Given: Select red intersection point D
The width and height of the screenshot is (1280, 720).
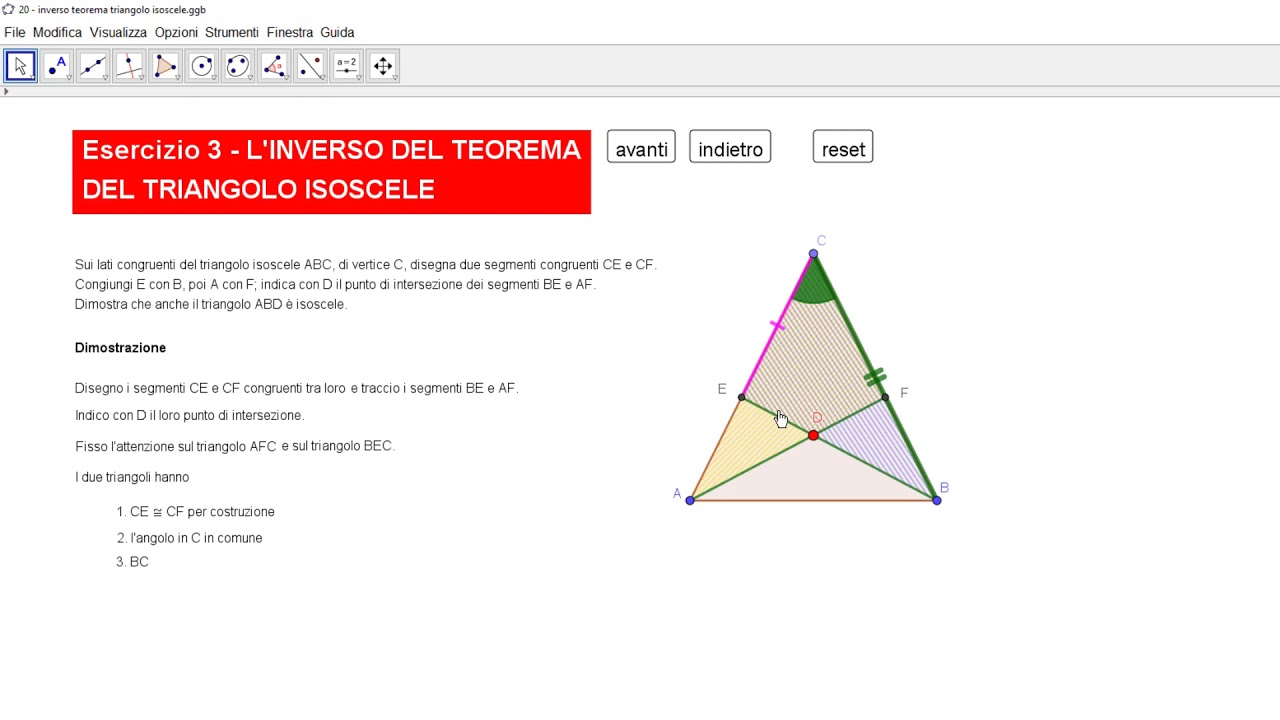Looking at the screenshot, I should pyautogui.click(x=813, y=435).
